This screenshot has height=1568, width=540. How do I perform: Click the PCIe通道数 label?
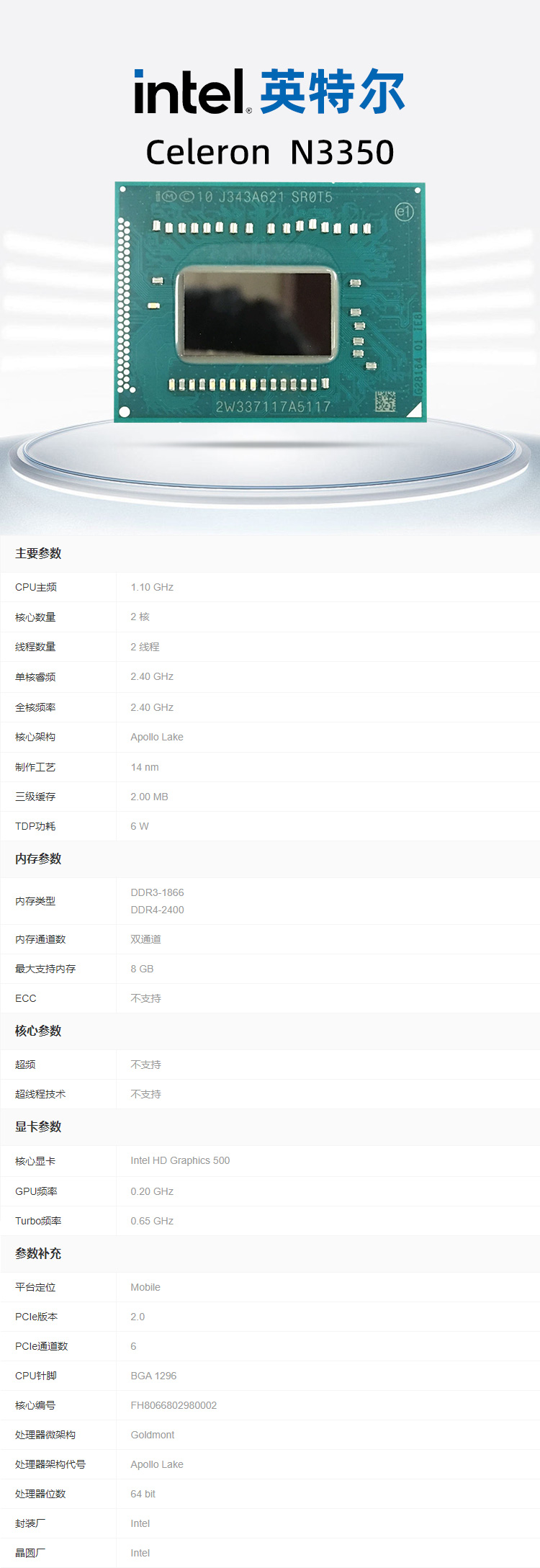click(41, 1346)
